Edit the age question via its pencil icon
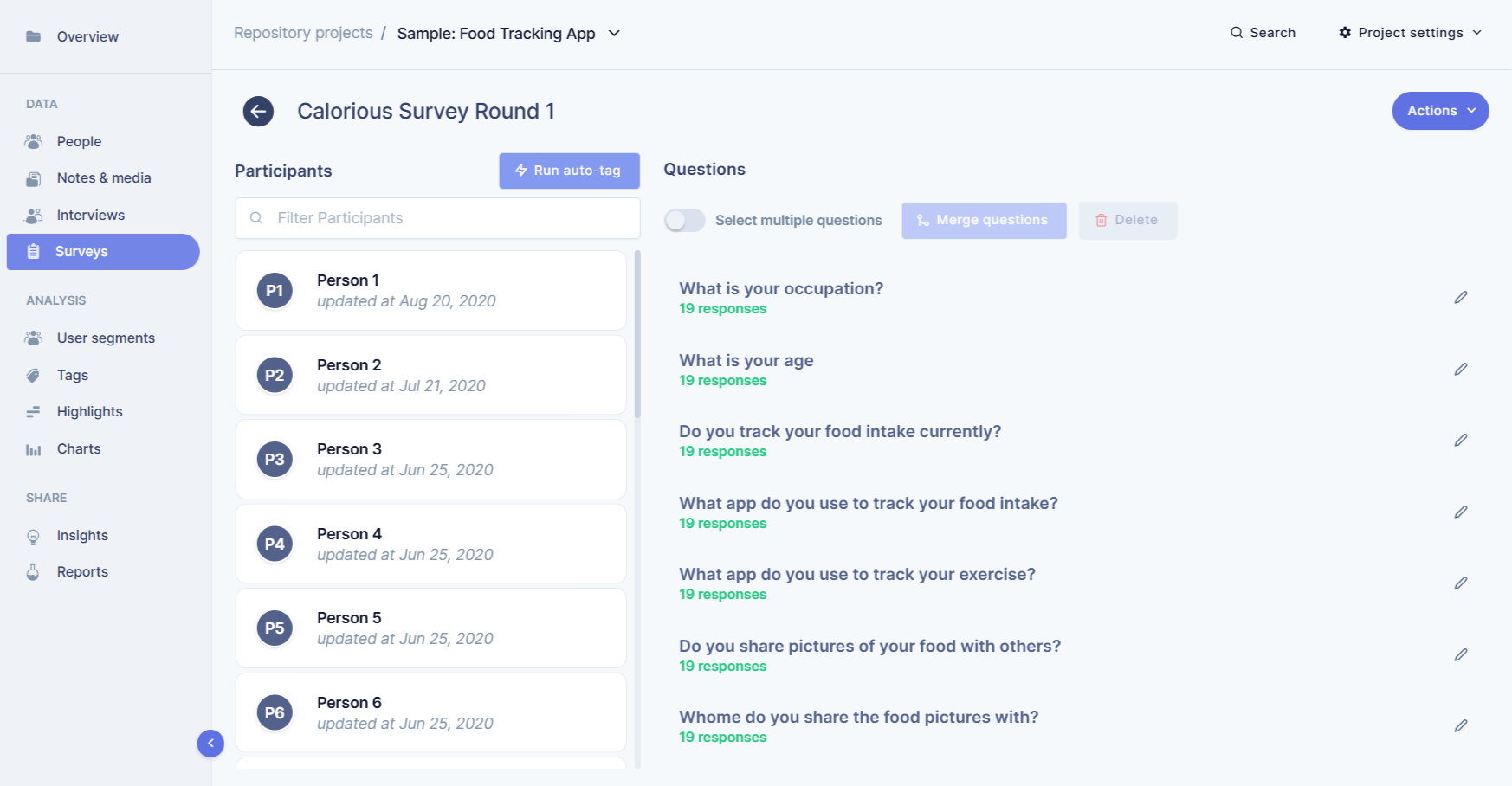 coord(1461,368)
